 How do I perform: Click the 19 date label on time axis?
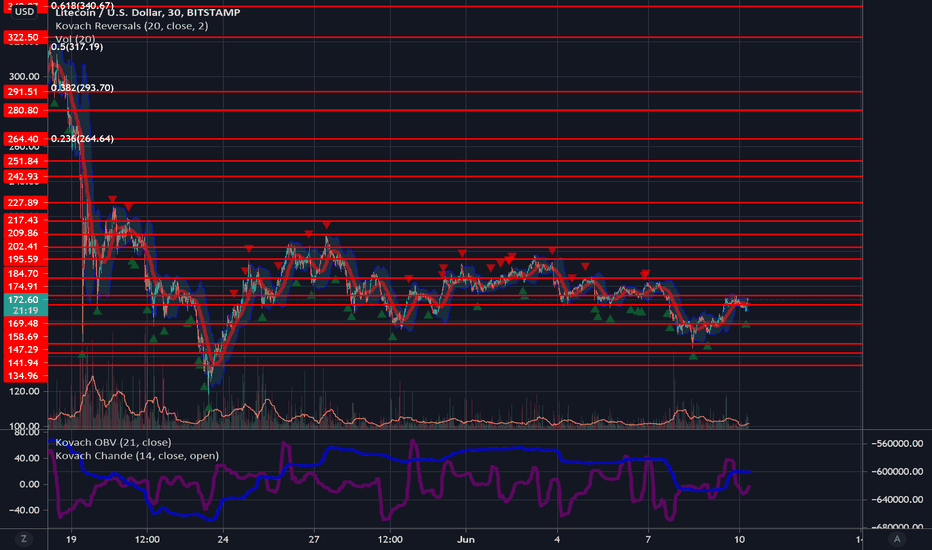point(71,540)
